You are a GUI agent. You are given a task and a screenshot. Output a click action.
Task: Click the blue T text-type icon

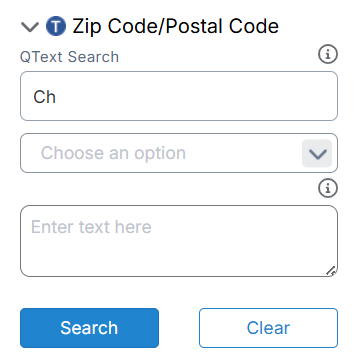(56, 26)
